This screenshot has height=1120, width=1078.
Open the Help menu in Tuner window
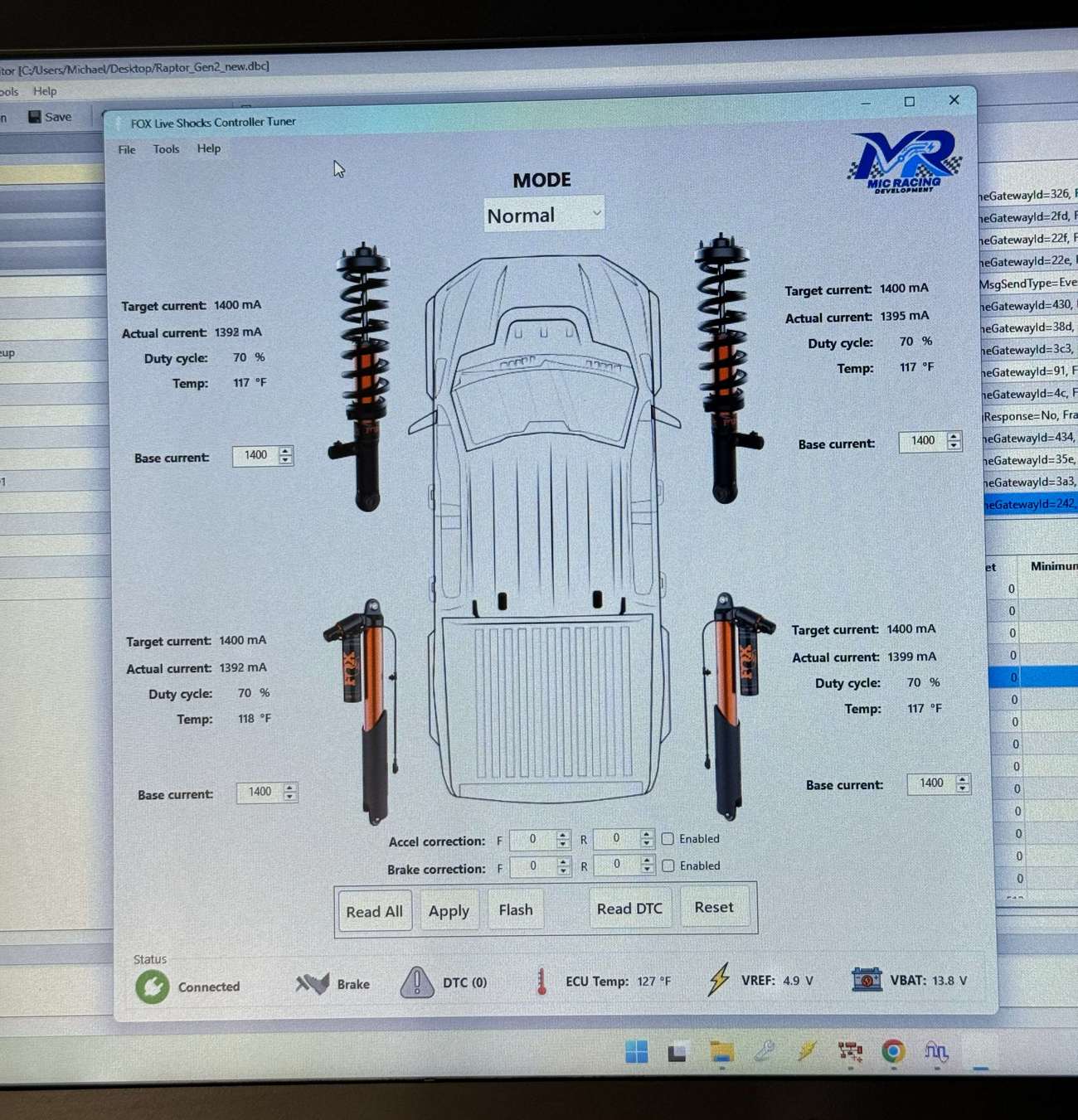click(x=209, y=148)
